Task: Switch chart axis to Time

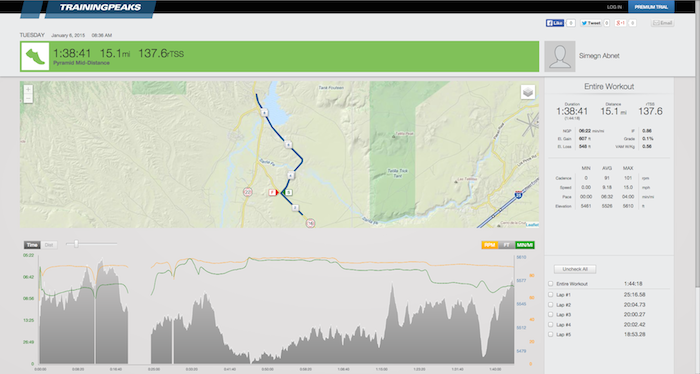Action: point(32,245)
